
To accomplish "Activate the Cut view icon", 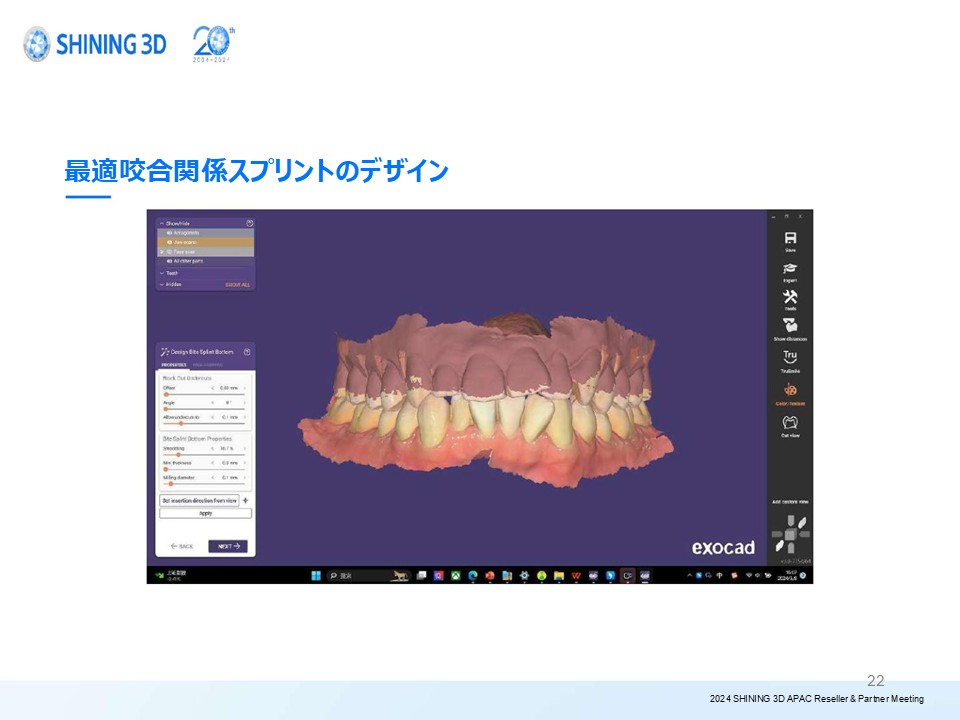I will coord(790,422).
